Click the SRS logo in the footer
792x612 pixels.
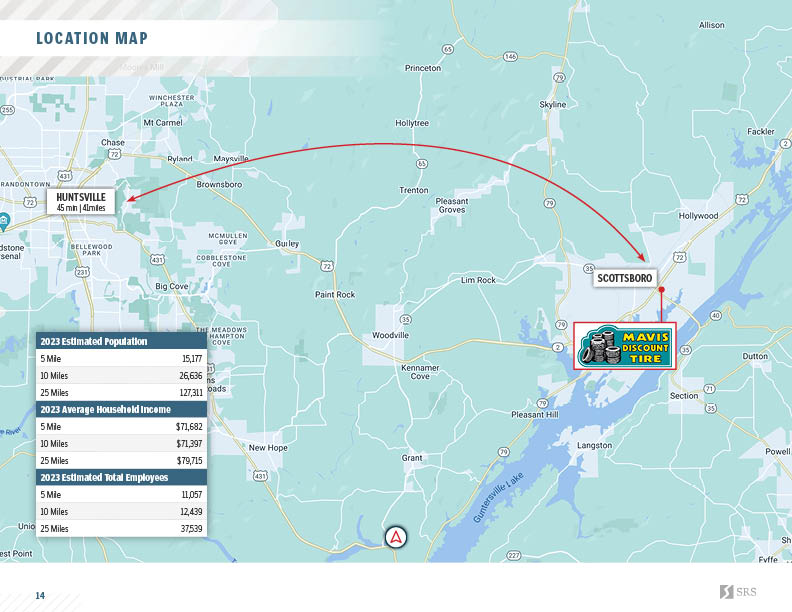point(738,591)
